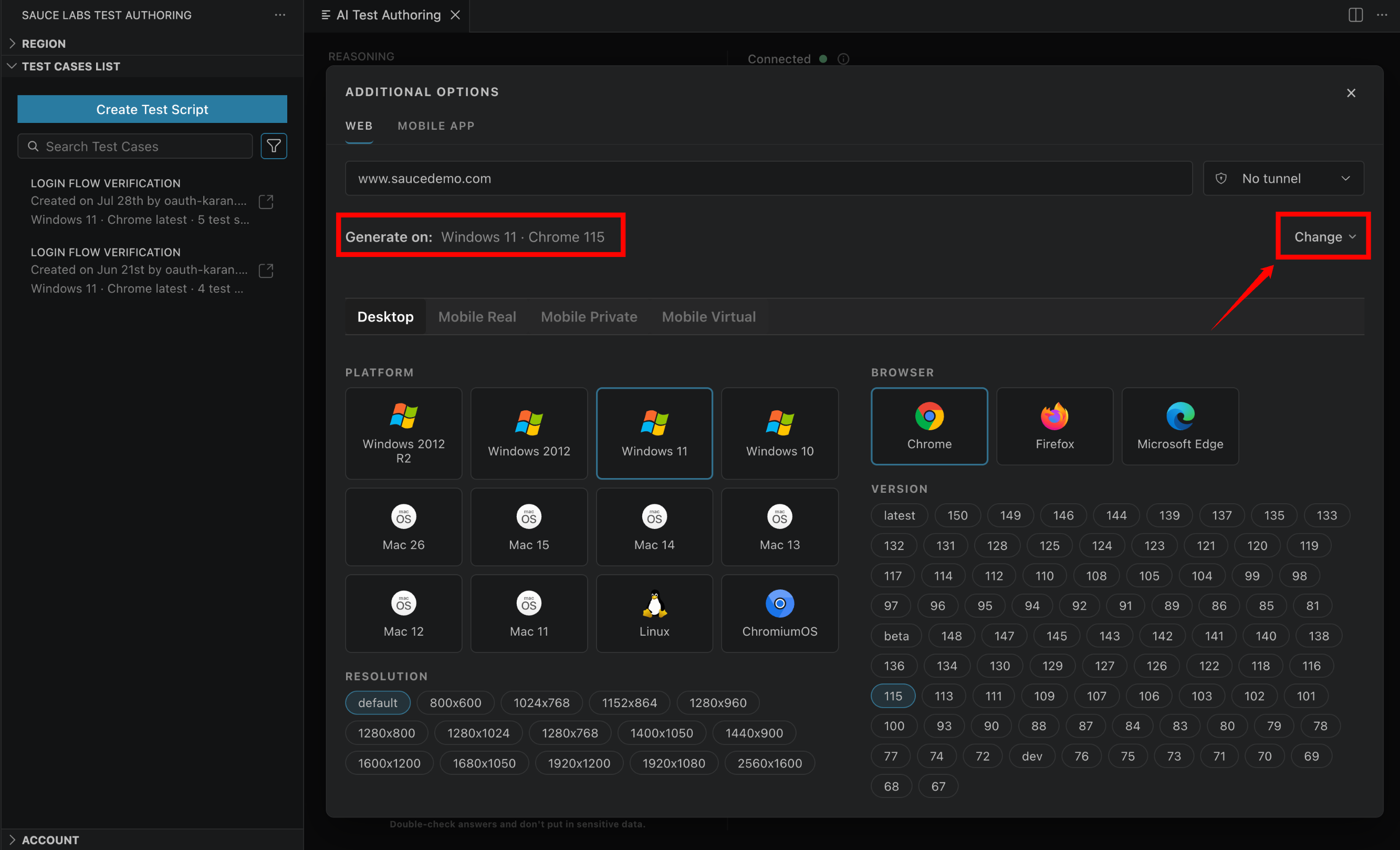Open the Mobile Private device tab
The image size is (1400, 850).
click(589, 316)
